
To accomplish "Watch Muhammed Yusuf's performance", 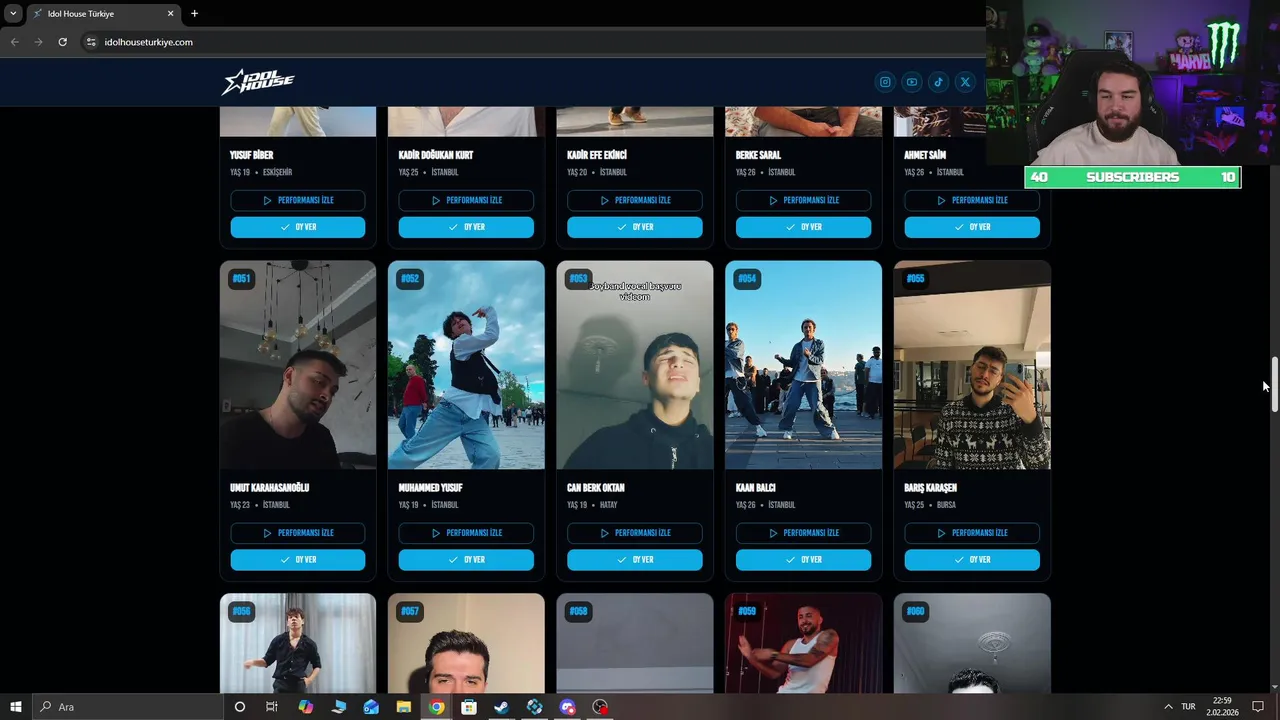I will pos(466,533).
